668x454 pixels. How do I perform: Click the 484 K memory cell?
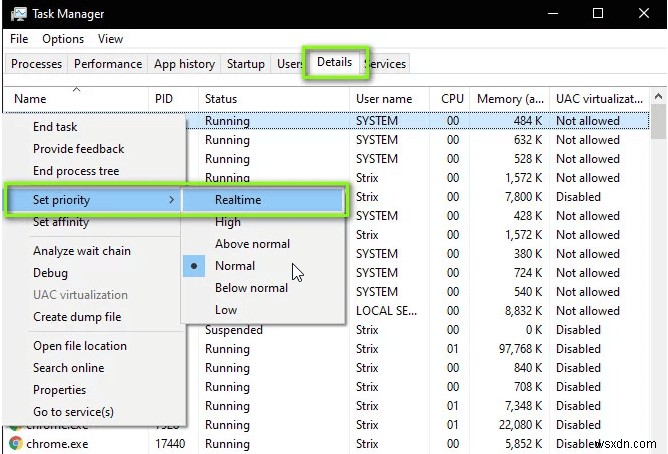[x=510, y=121]
